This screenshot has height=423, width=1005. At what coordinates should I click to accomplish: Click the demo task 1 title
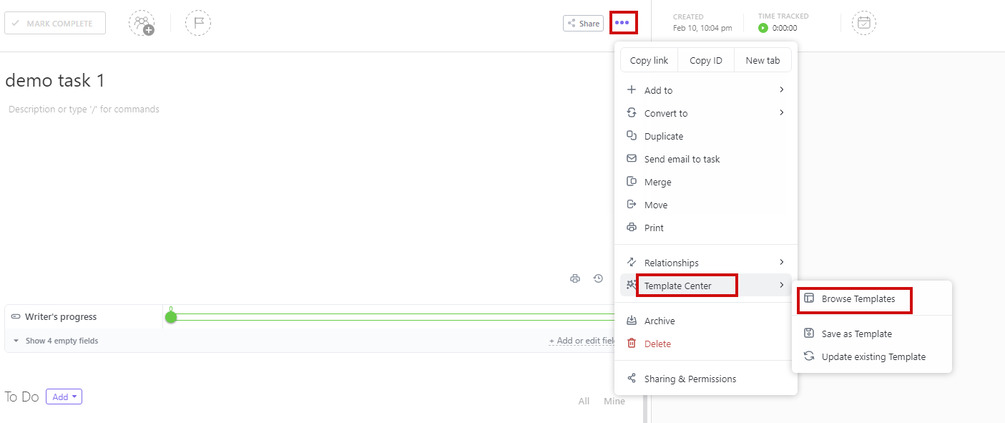(54, 81)
